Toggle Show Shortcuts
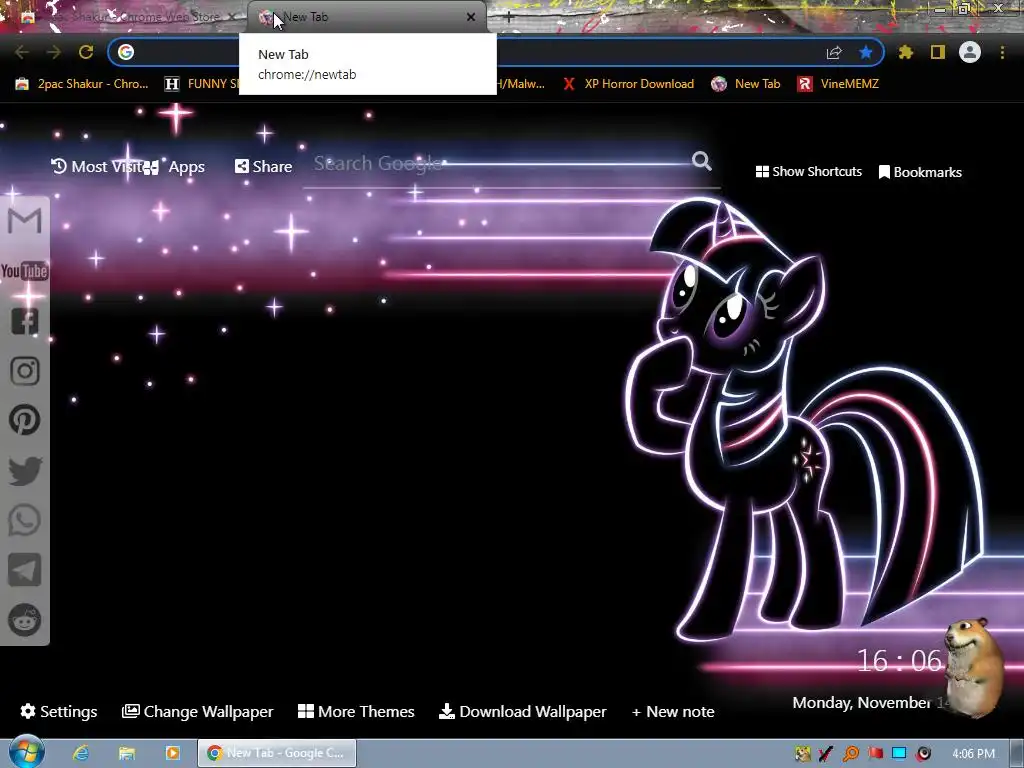The width and height of the screenshot is (1024, 768). coord(808,172)
